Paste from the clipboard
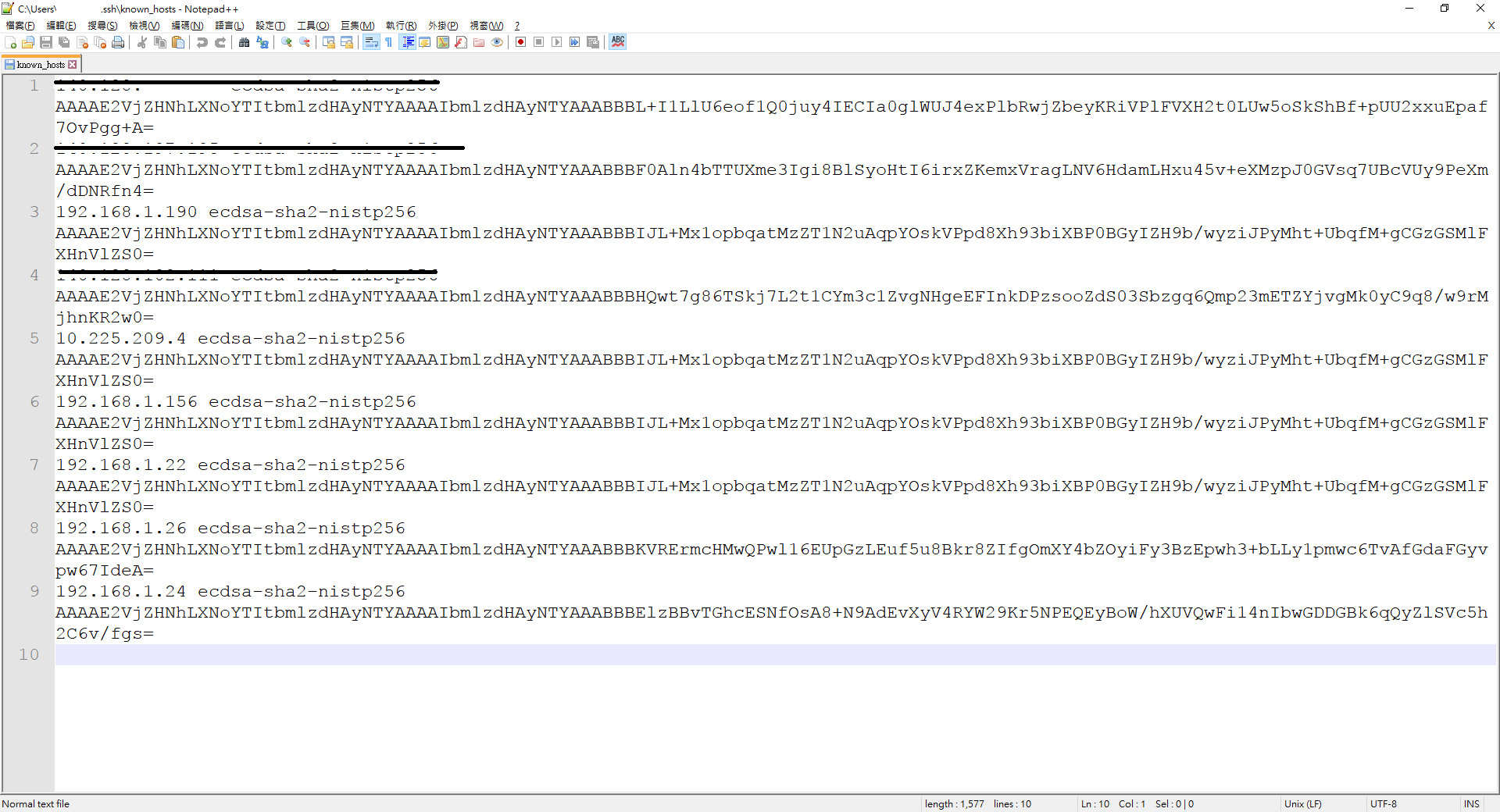Screen dimensions: 1500x812 [178, 42]
